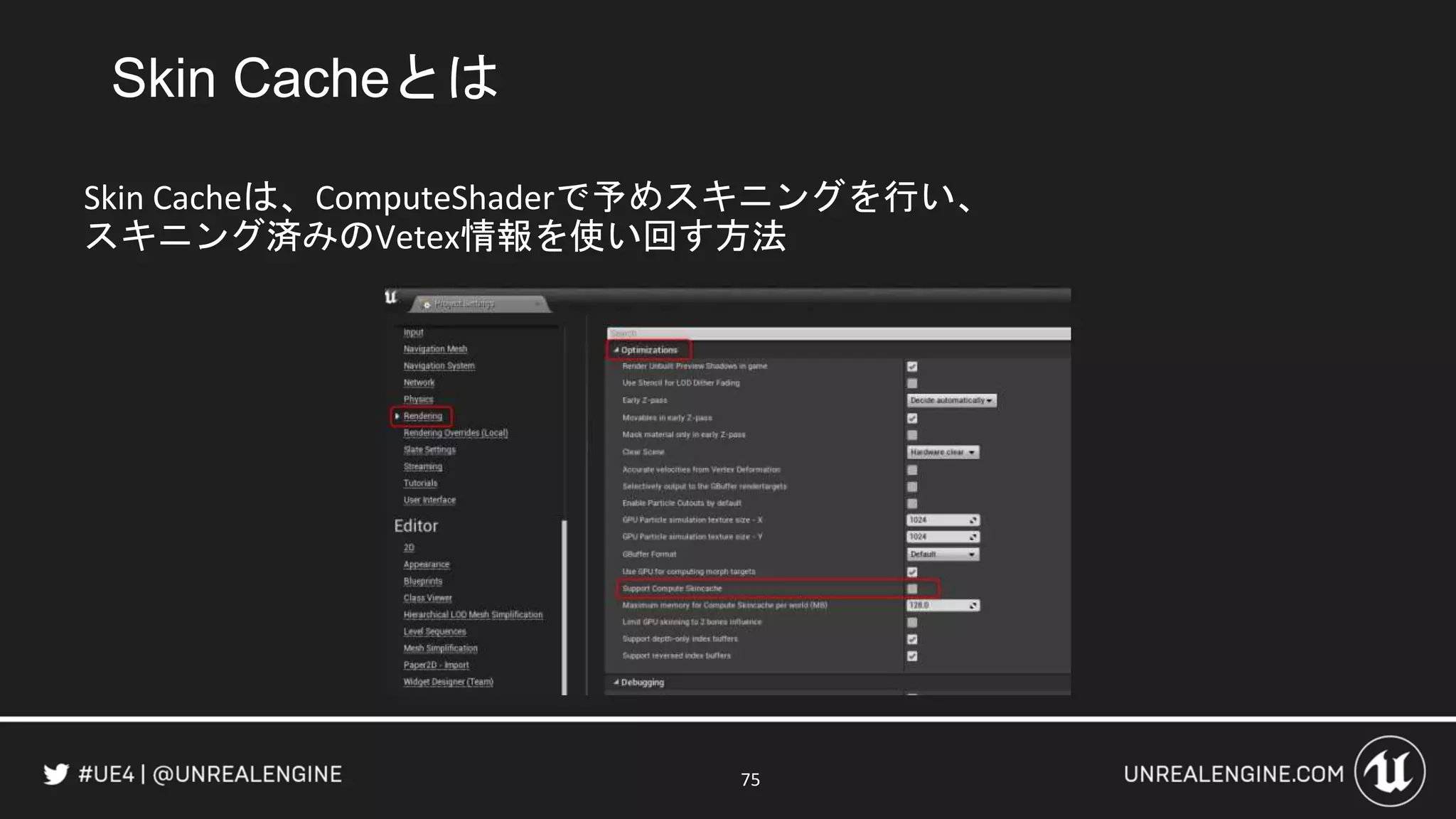Open Hierarchical LOD Mesh Simplification settings
This screenshot has width=1456, height=819.
473,615
